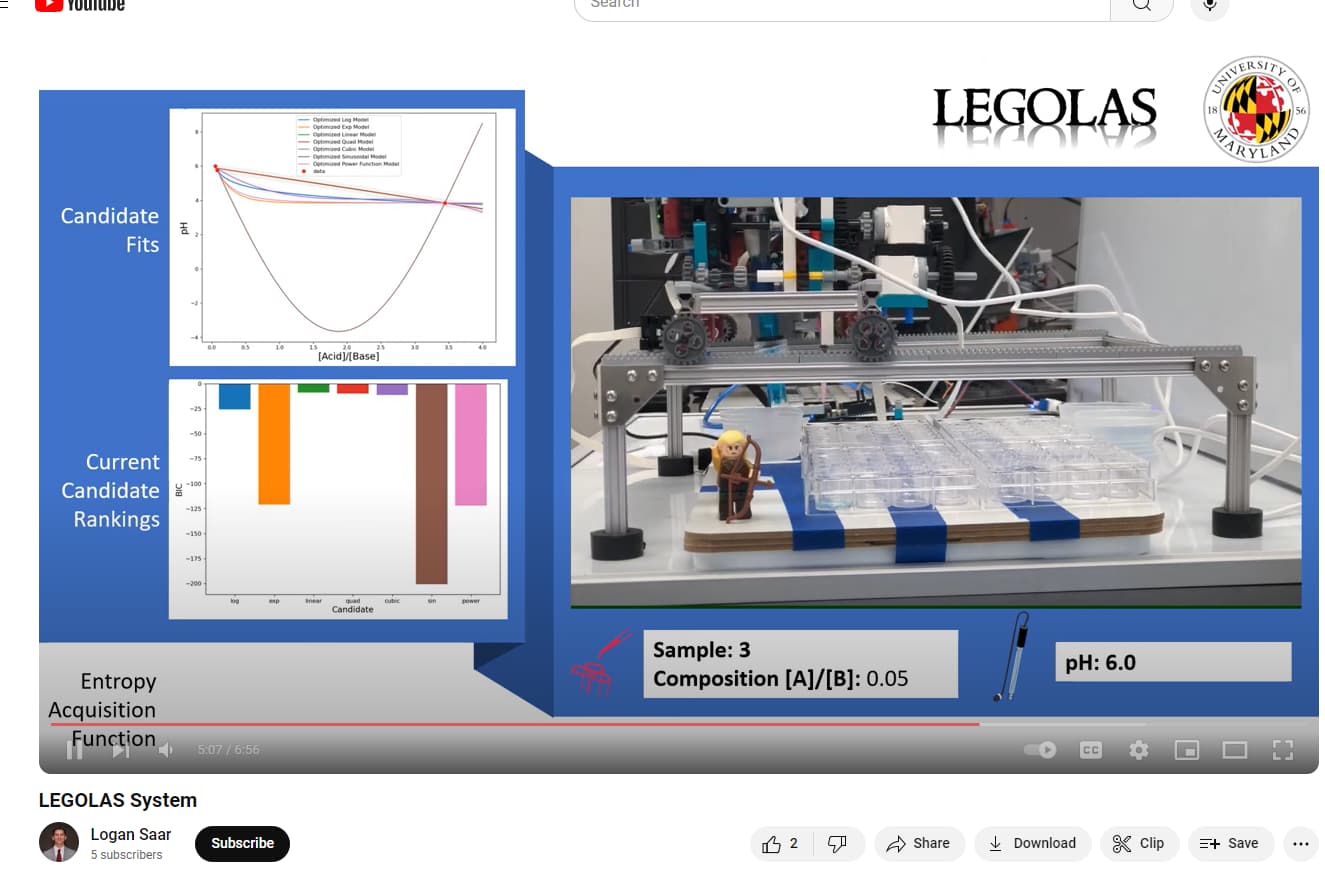The width and height of the screenshot is (1325, 872).
Task: Open the Logan Saar channel name link
Action: point(131,834)
